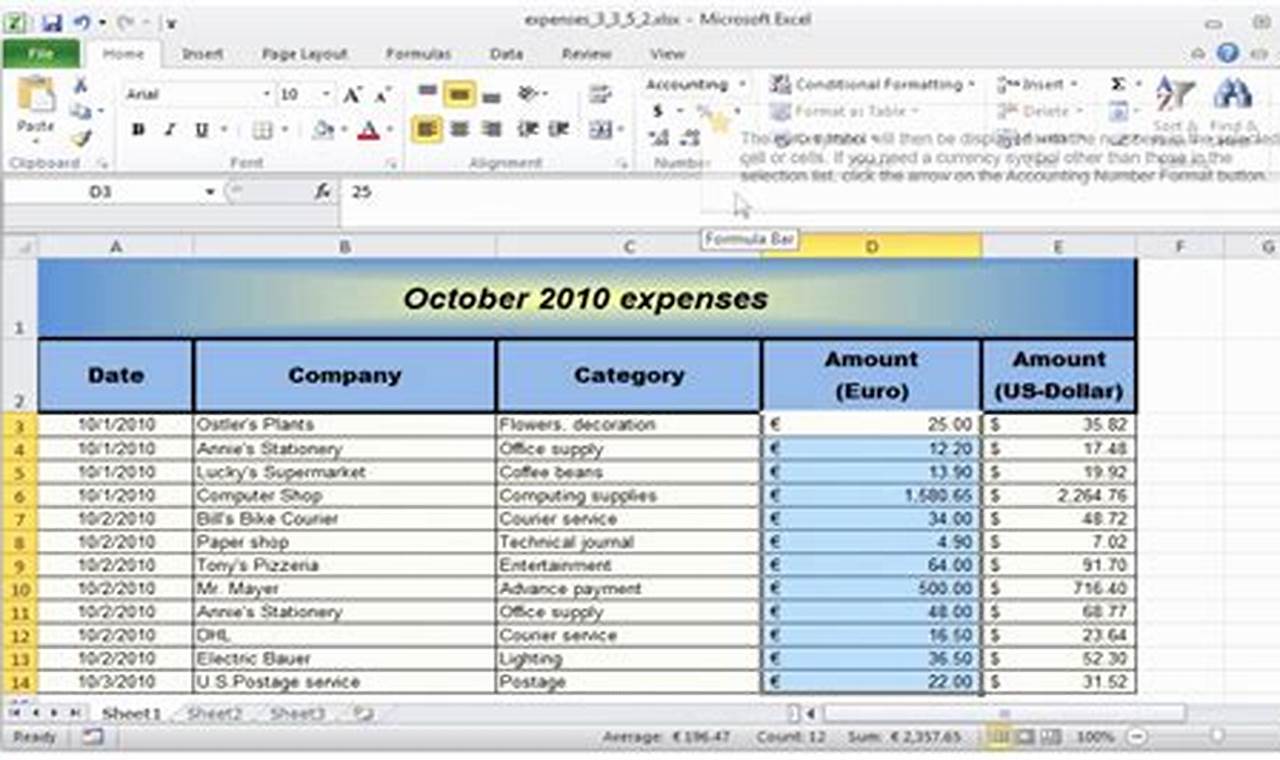Toggle Align Text Right
The image size is (1280, 760).
pos(491,129)
